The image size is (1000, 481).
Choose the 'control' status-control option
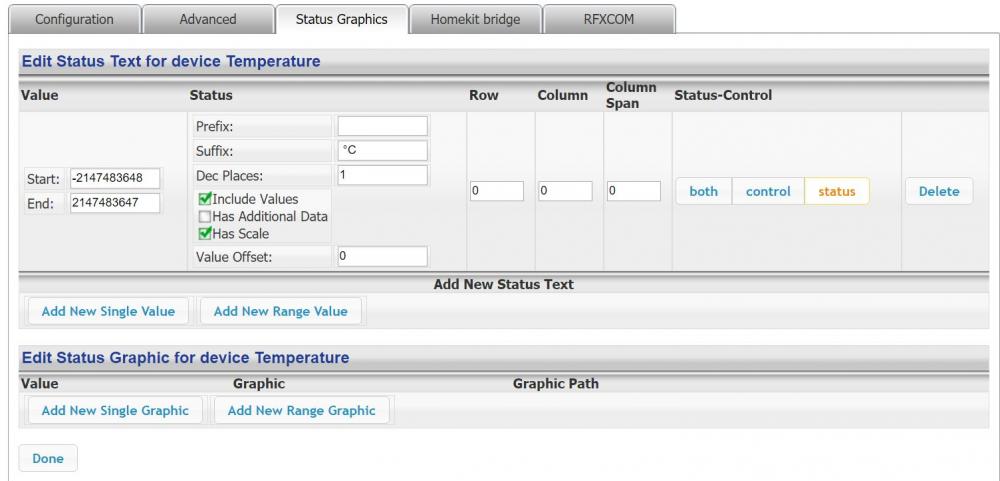click(x=768, y=191)
